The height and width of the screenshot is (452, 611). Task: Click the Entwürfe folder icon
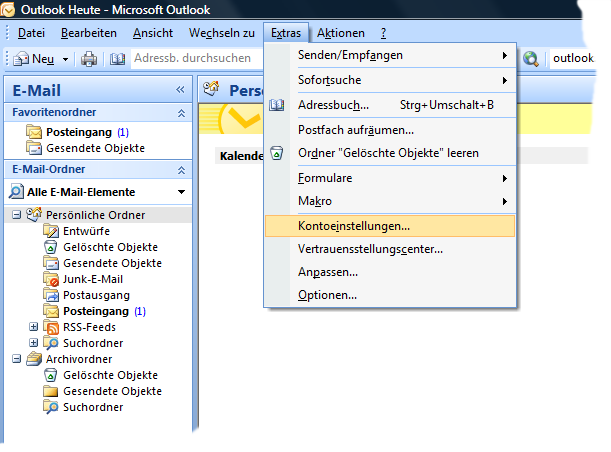tap(51, 231)
